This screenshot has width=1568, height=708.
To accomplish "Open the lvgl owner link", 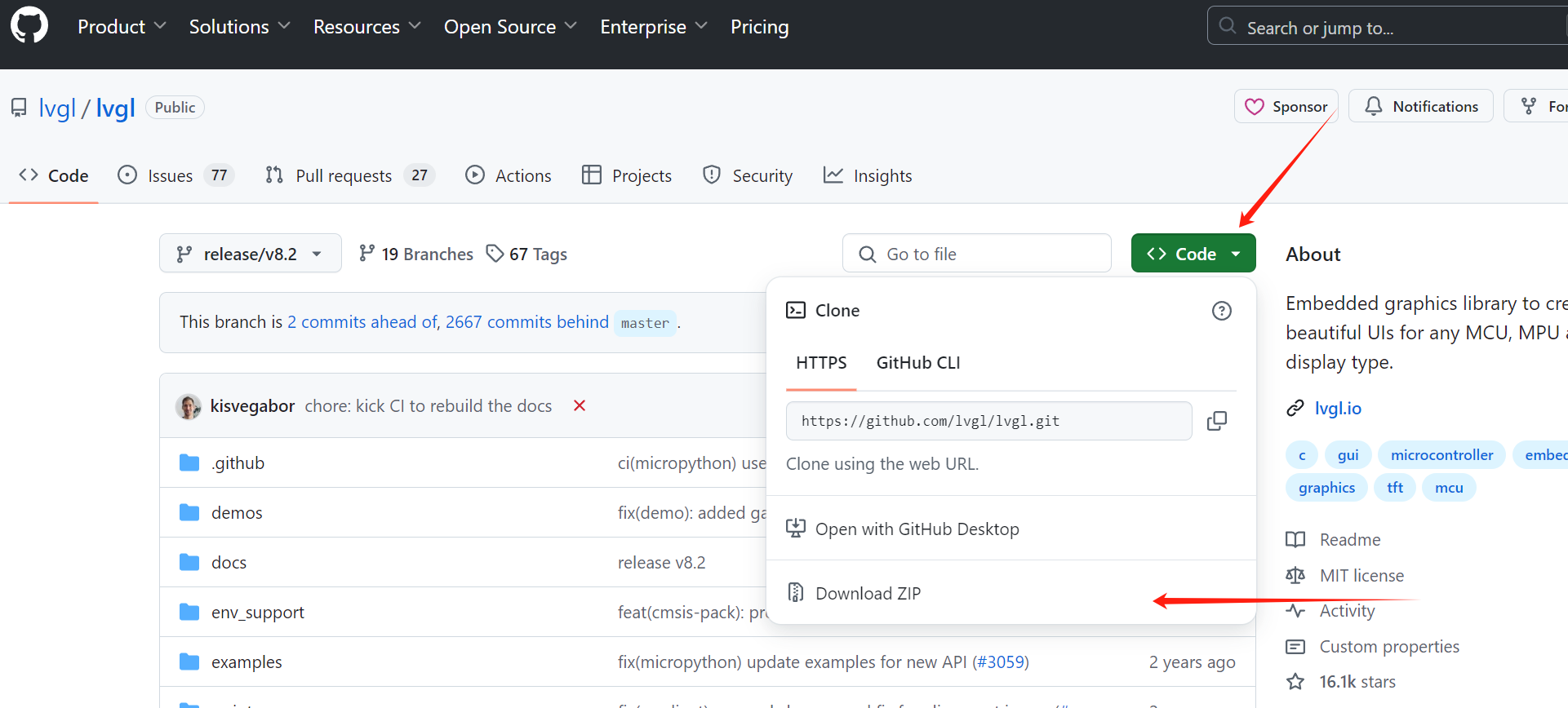I will (x=57, y=108).
